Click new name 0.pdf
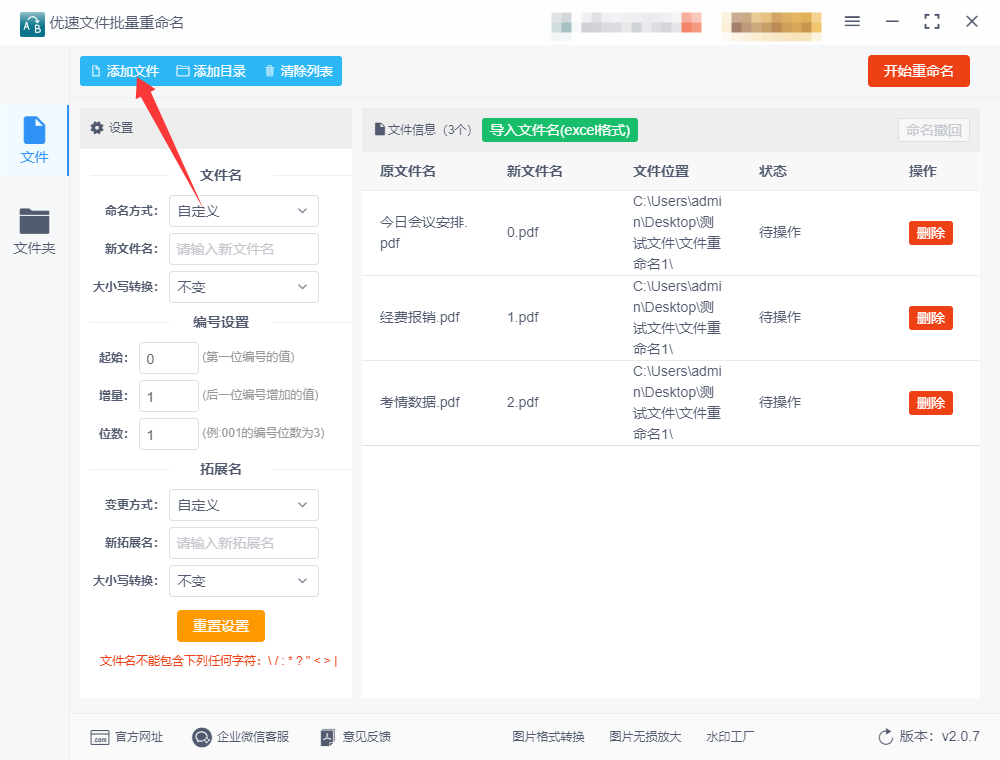Viewport: 1000px width, 760px height. (523, 233)
